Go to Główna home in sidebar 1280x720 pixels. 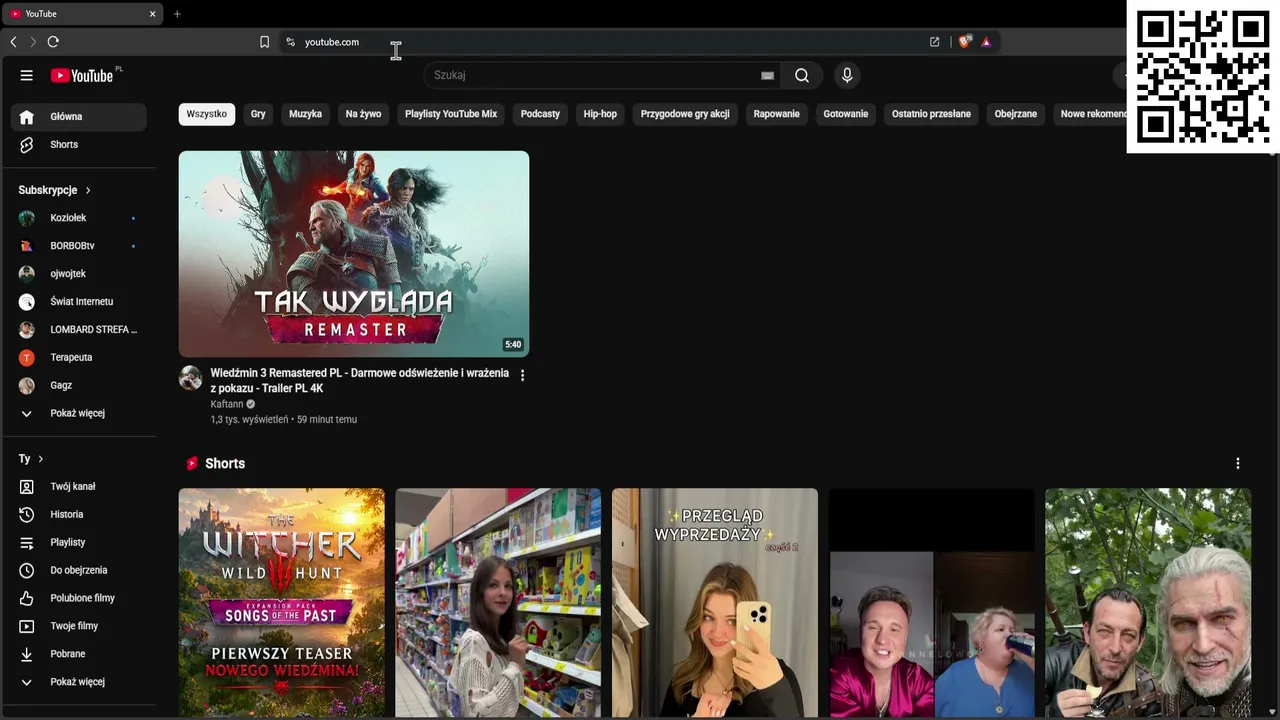pos(79,117)
